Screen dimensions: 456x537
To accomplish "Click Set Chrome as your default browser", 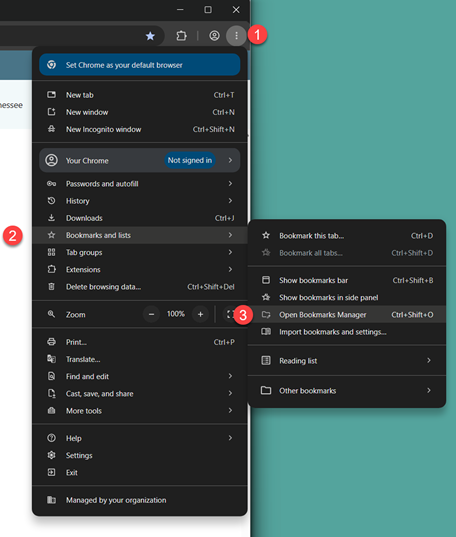I will point(140,65).
